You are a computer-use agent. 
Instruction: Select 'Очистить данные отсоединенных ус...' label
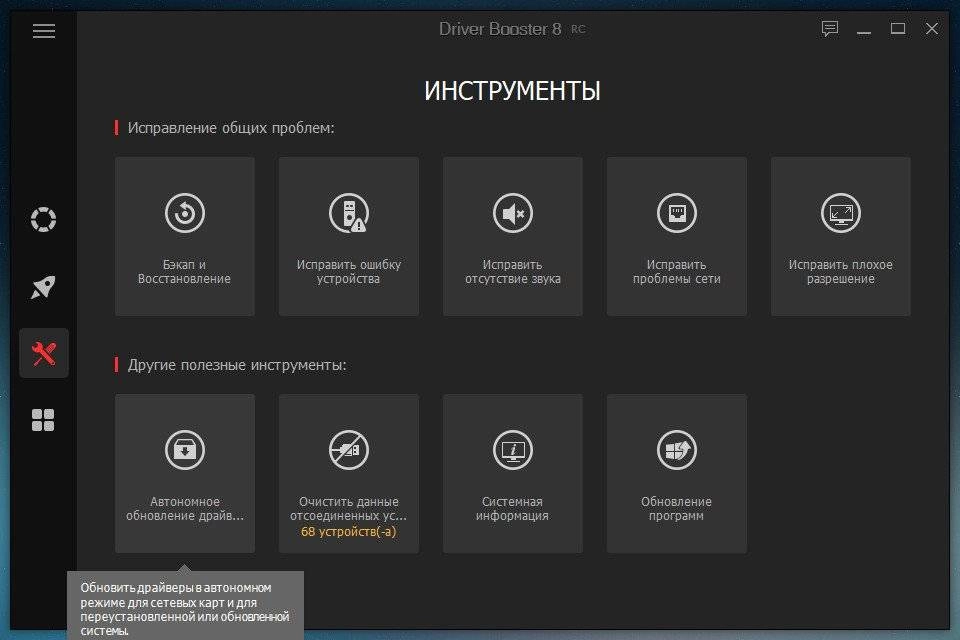point(348,508)
